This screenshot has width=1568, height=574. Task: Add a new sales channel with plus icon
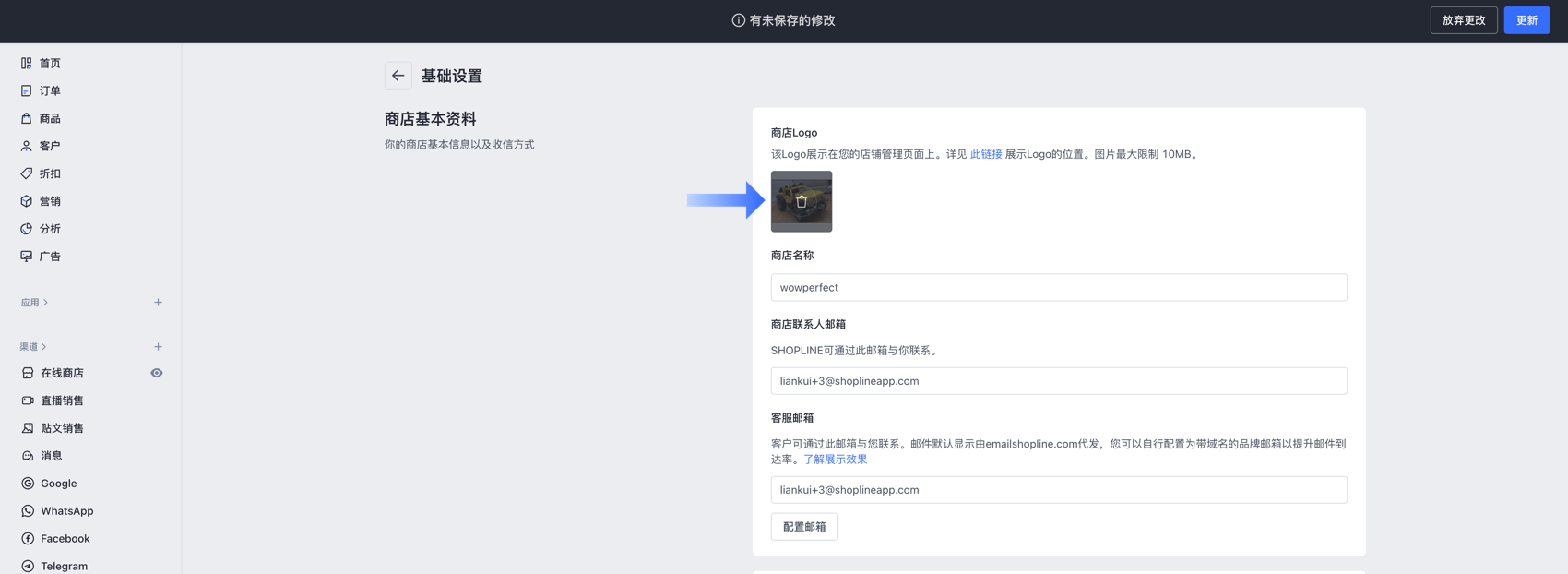pyautogui.click(x=158, y=347)
